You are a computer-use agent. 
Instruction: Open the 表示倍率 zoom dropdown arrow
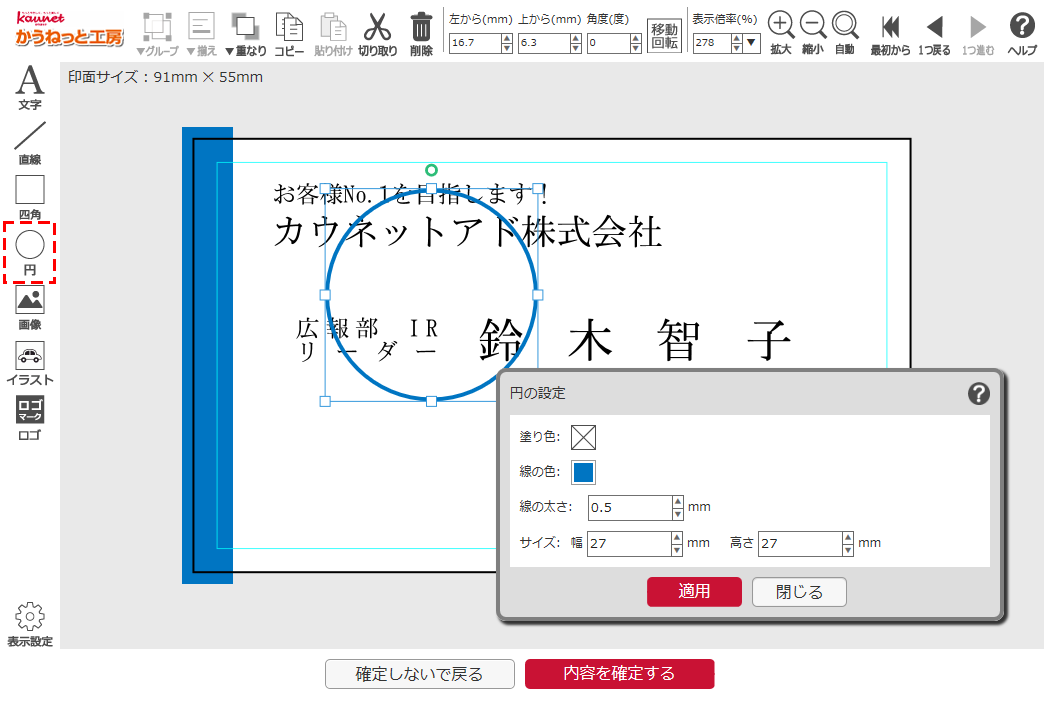pyautogui.click(x=751, y=43)
